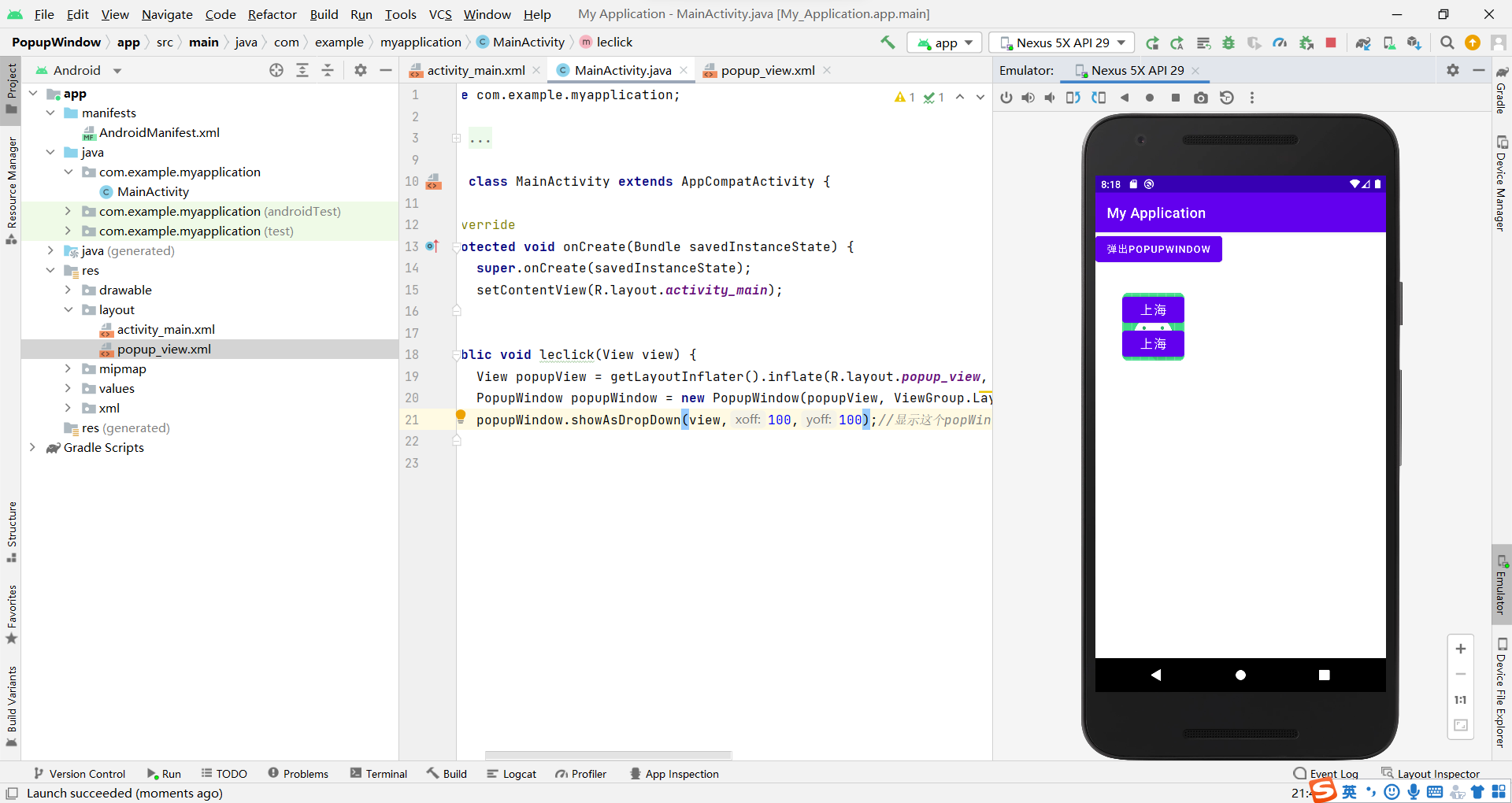The height and width of the screenshot is (803, 1512).
Task: Switch input language via 英 tray indicator
Action: click(1349, 793)
